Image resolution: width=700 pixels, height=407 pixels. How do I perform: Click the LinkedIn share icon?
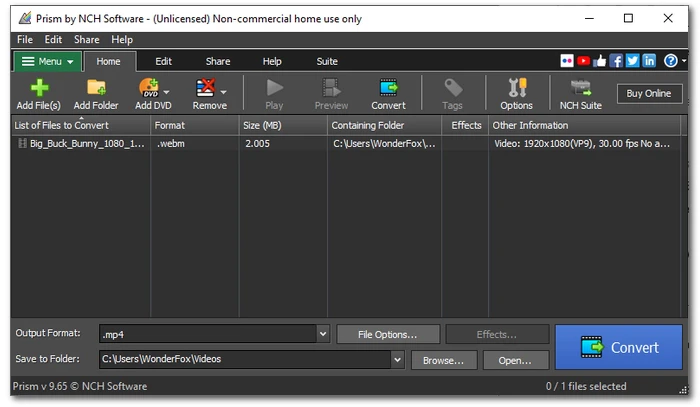tap(649, 61)
